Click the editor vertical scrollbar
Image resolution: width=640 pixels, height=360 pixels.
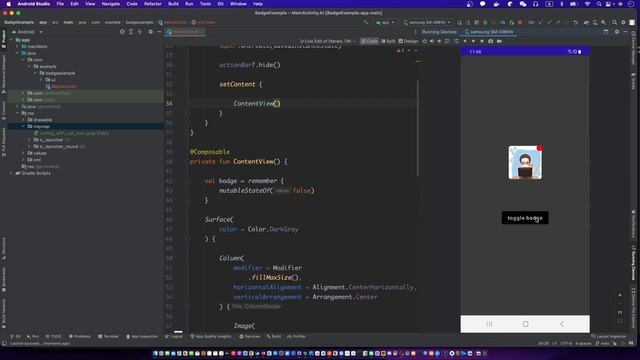tap(418, 129)
